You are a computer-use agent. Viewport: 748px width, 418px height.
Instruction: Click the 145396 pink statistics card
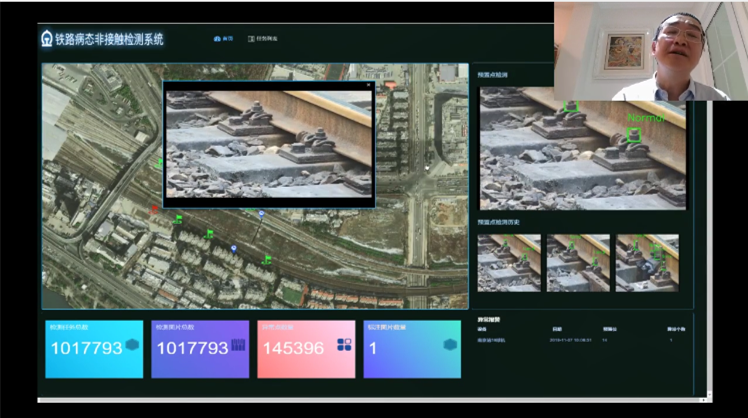[306, 349]
